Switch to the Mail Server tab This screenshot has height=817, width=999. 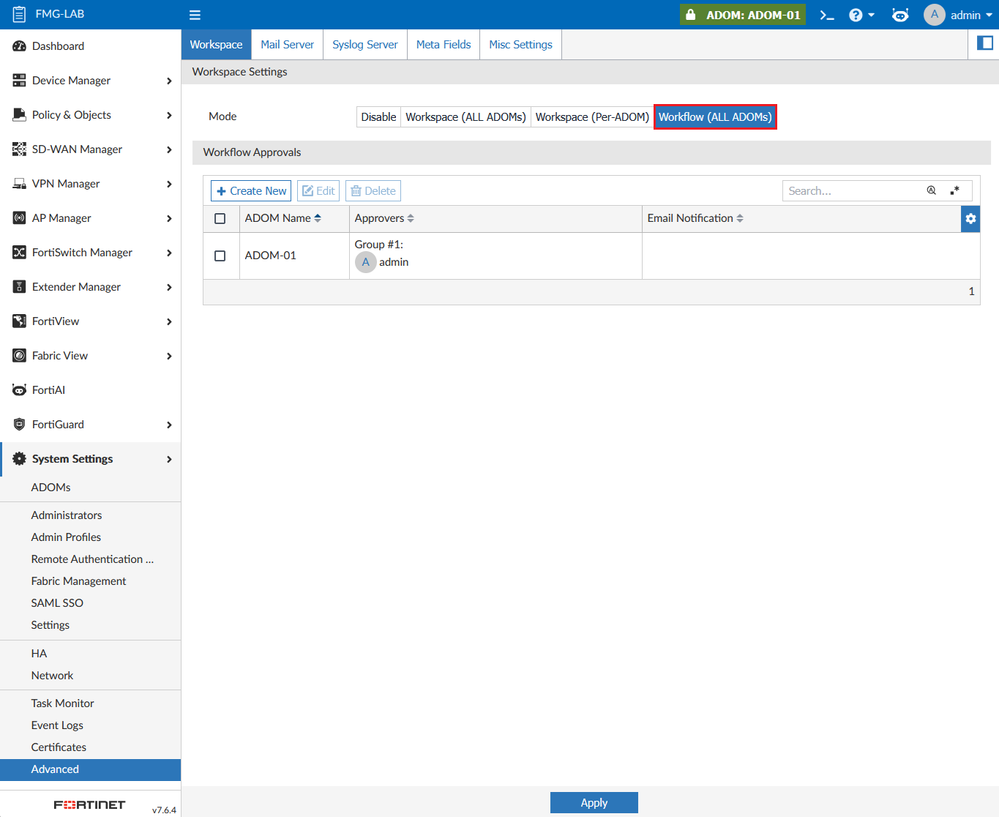pyautogui.click(x=287, y=45)
